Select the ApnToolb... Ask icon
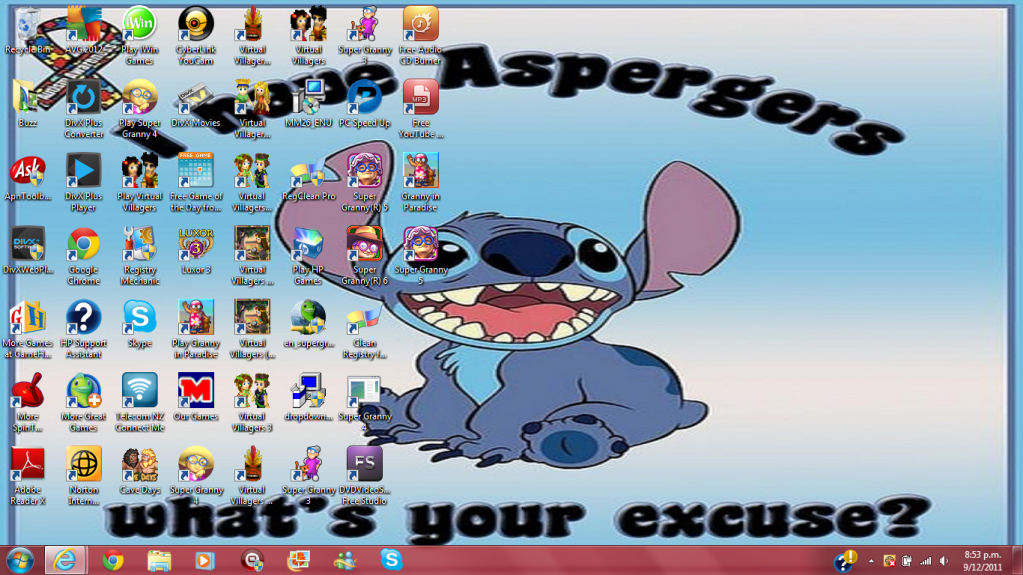This screenshot has height=575, width=1023. pos(27,178)
